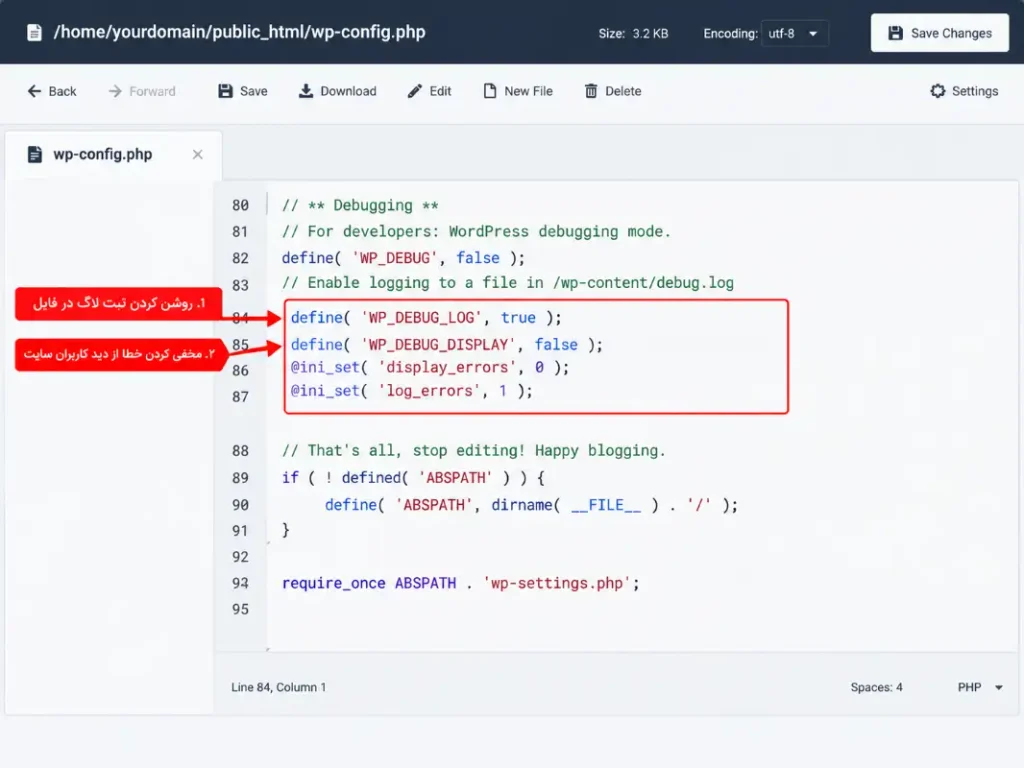Click the Delete label in toolbar
The image size is (1024, 768).
[623, 91]
